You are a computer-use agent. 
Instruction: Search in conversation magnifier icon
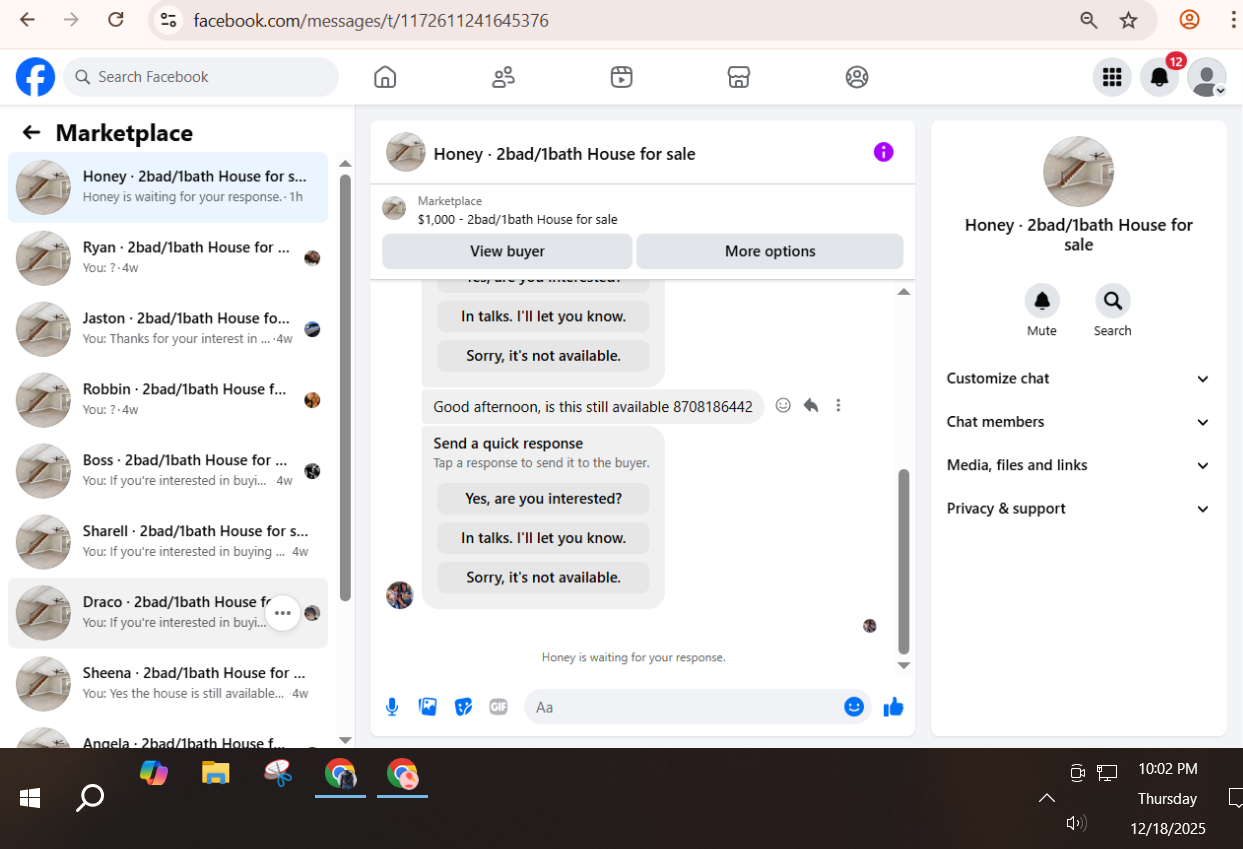(1112, 301)
